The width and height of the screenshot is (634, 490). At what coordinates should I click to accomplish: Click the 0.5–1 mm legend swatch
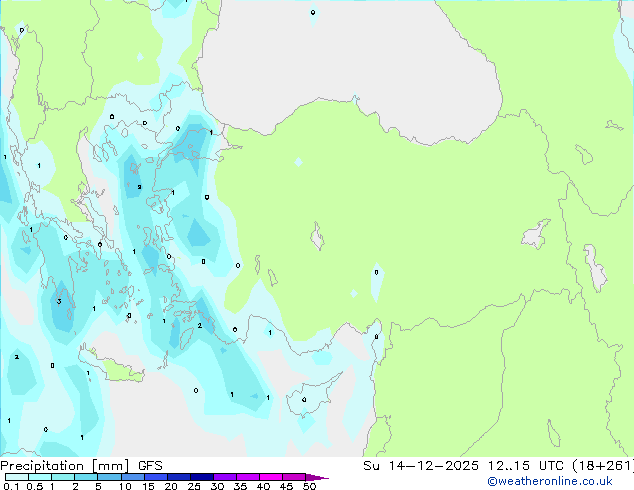[40, 477]
